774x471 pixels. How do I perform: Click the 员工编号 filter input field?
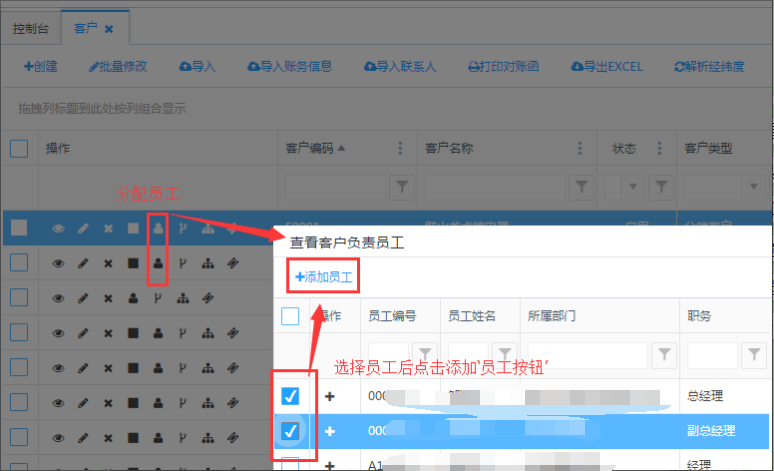[x=388, y=353]
